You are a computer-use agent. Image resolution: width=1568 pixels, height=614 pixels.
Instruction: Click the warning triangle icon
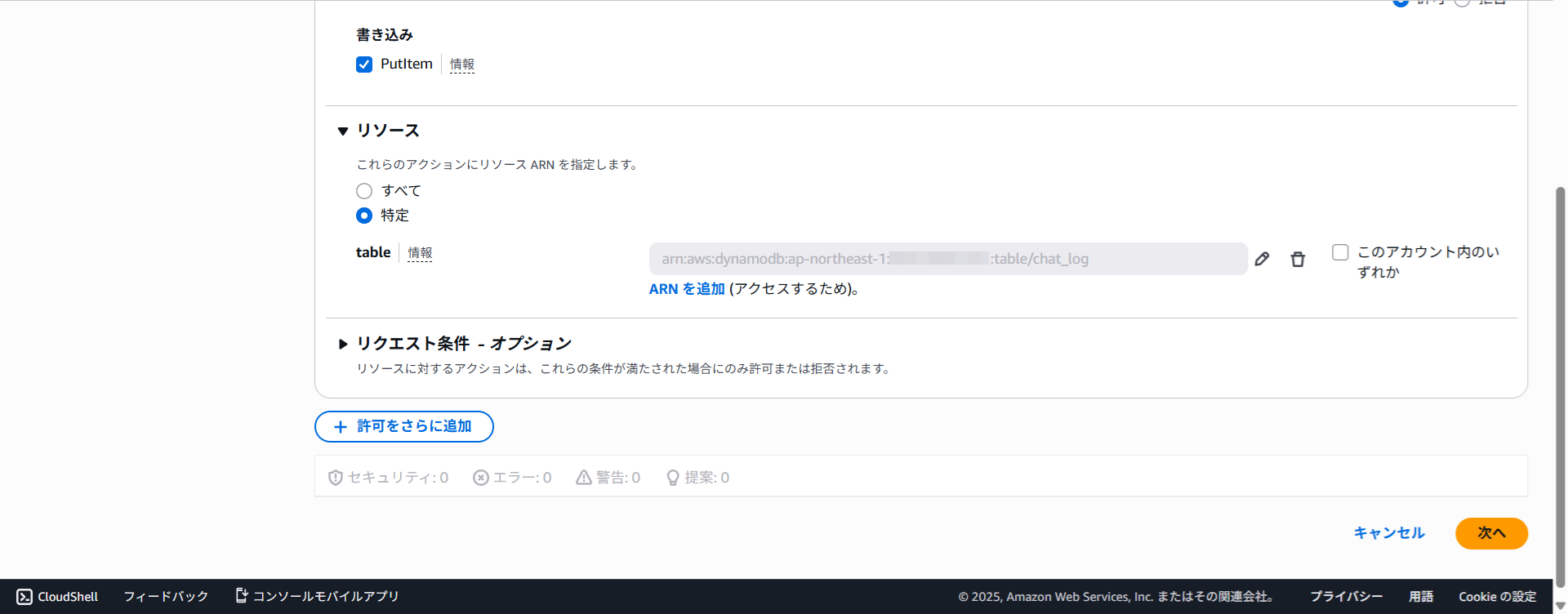coord(583,478)
